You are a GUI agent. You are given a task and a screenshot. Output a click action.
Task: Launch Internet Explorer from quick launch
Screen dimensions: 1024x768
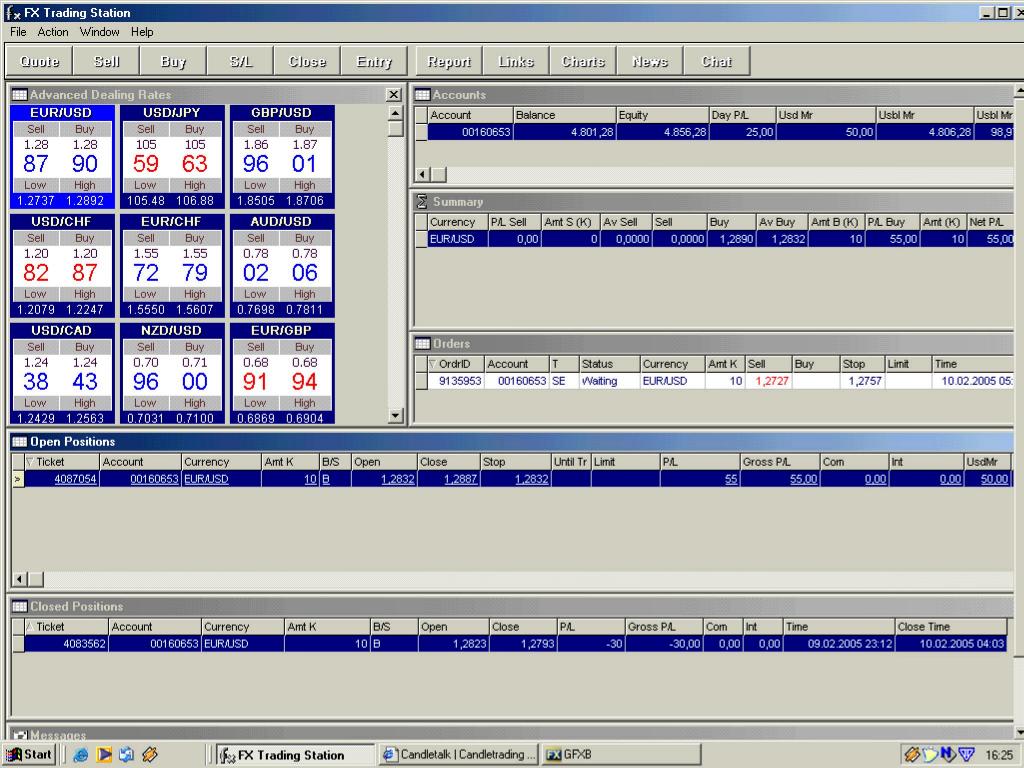80,755
